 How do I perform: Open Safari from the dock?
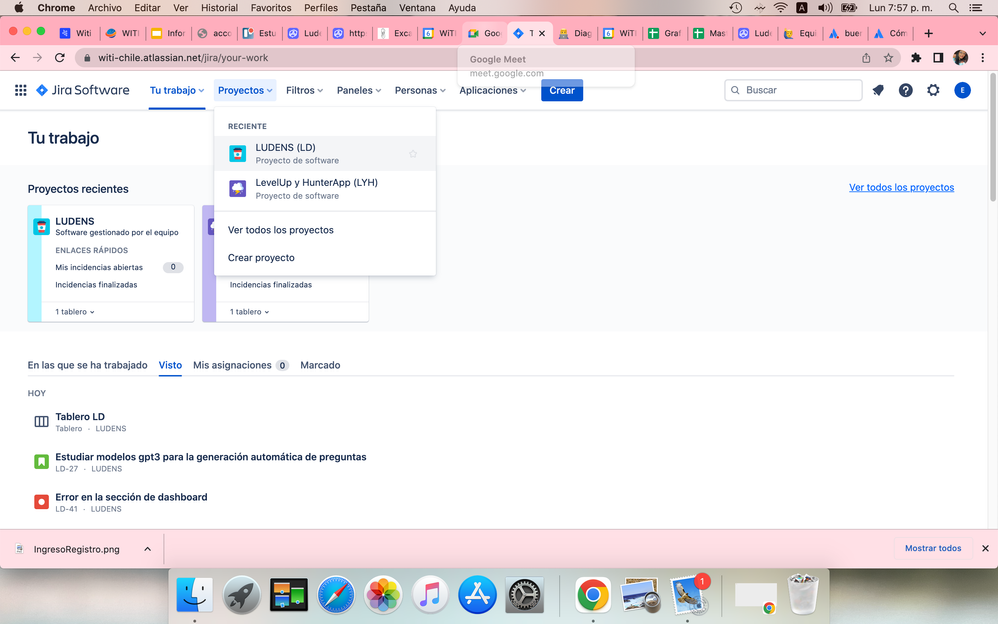coord(336,595)
